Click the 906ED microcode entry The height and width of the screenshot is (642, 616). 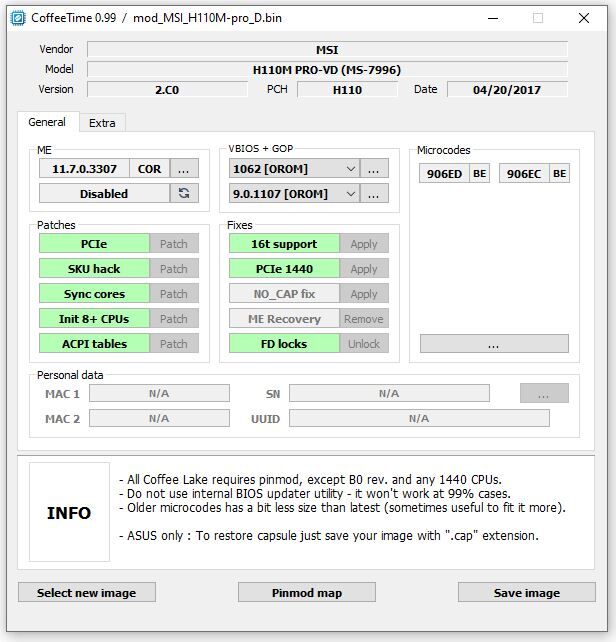[444, 173]
